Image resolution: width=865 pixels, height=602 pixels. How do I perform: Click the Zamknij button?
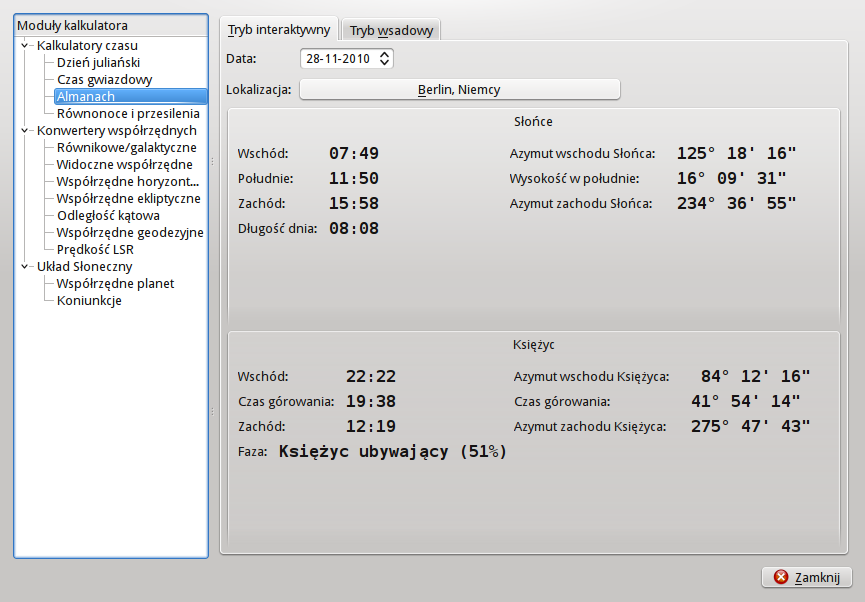806,577
